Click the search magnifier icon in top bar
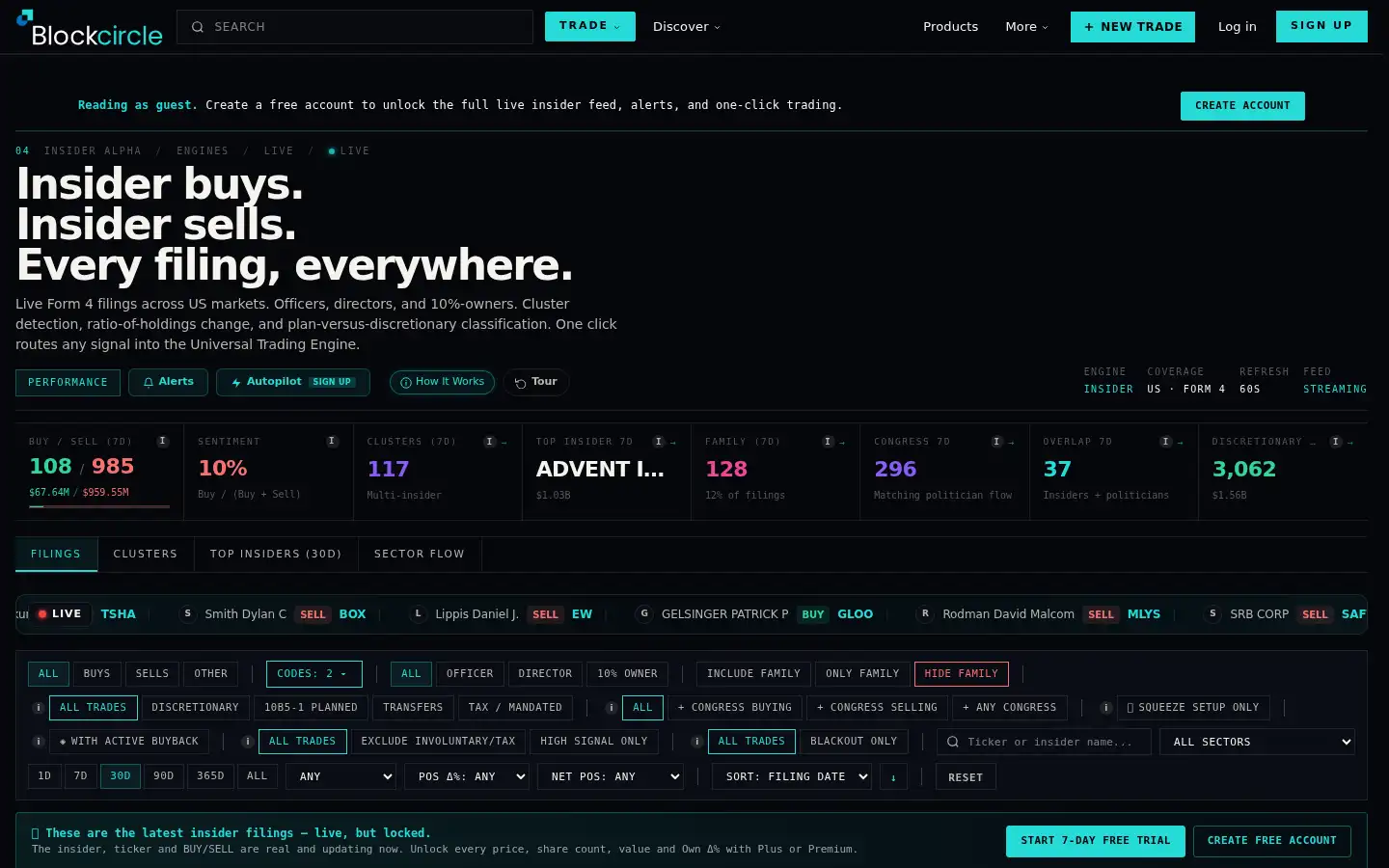This screenshot has height=868, width=1389. click(x=198, y=27)
